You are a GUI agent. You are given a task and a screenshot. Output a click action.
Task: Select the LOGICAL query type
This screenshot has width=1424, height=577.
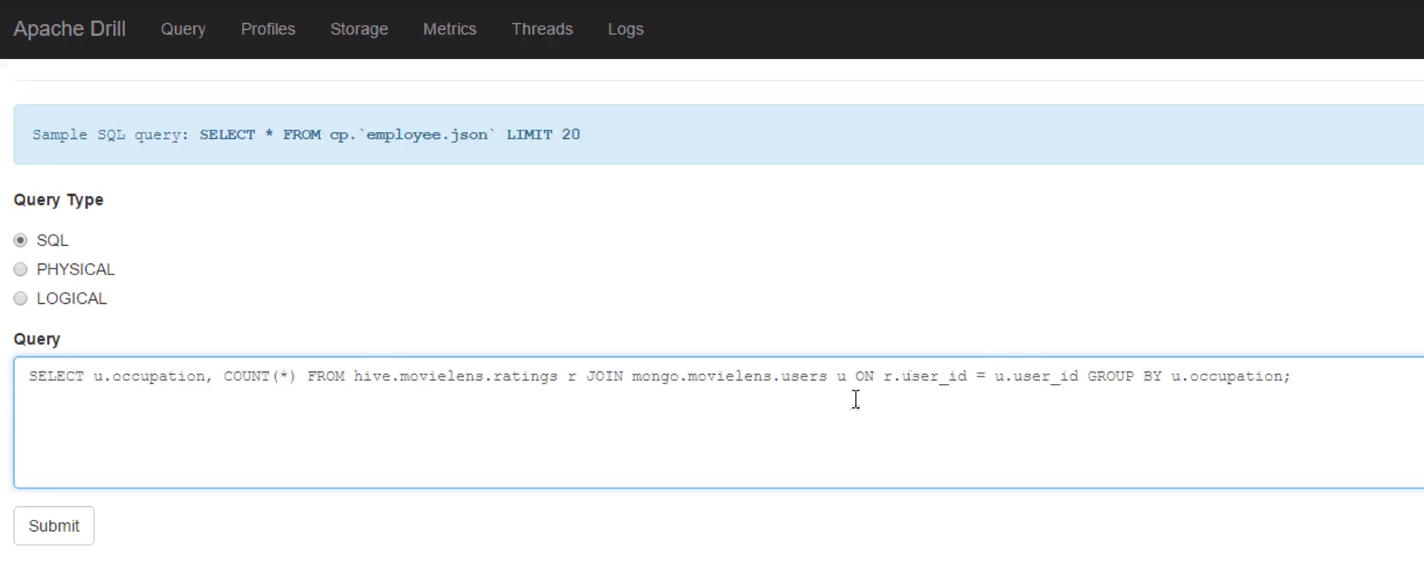pyautogui.click(x=20, y=298)
